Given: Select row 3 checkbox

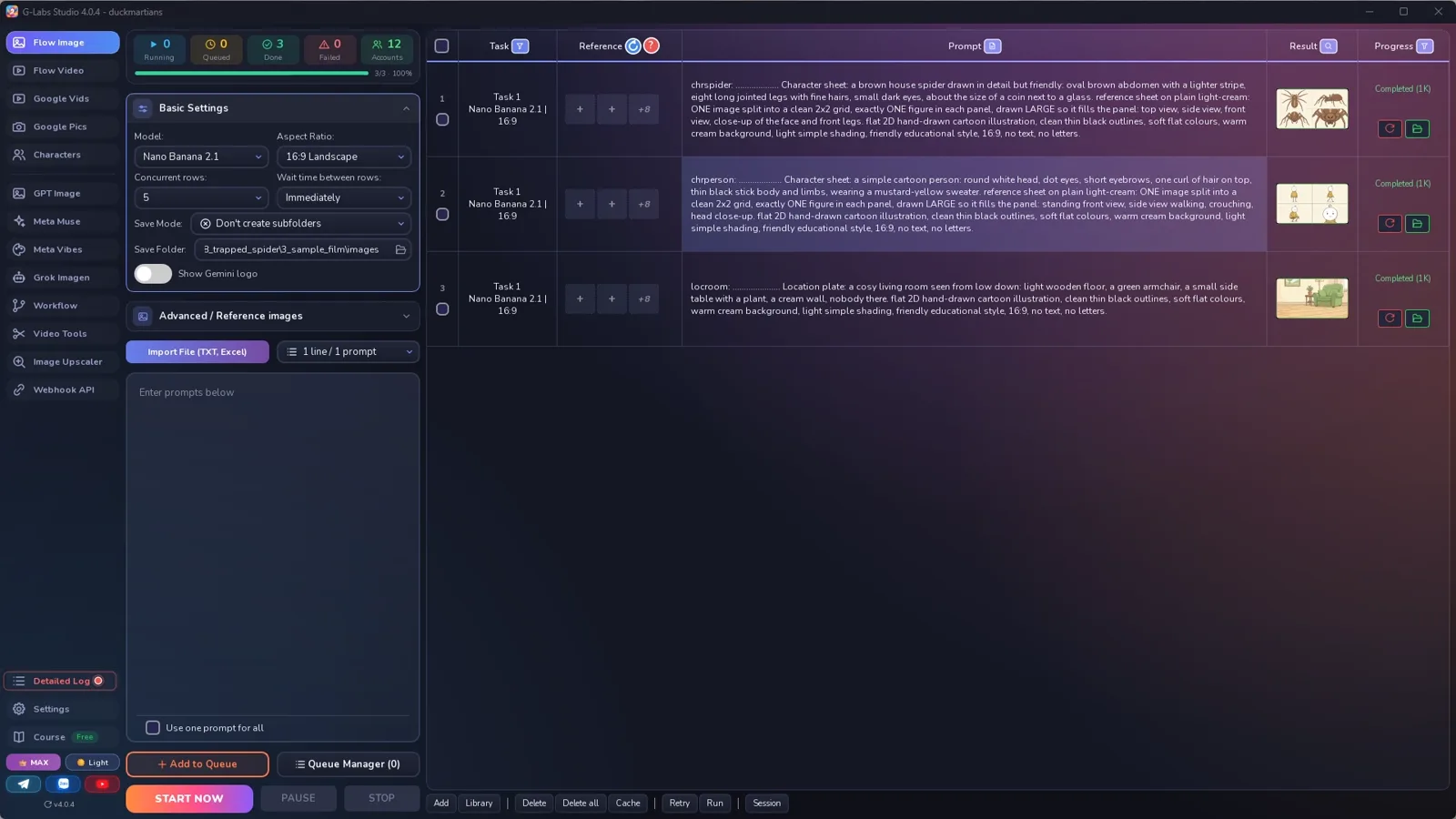Looking at the screenshot, I should click(x=442, y=309).
